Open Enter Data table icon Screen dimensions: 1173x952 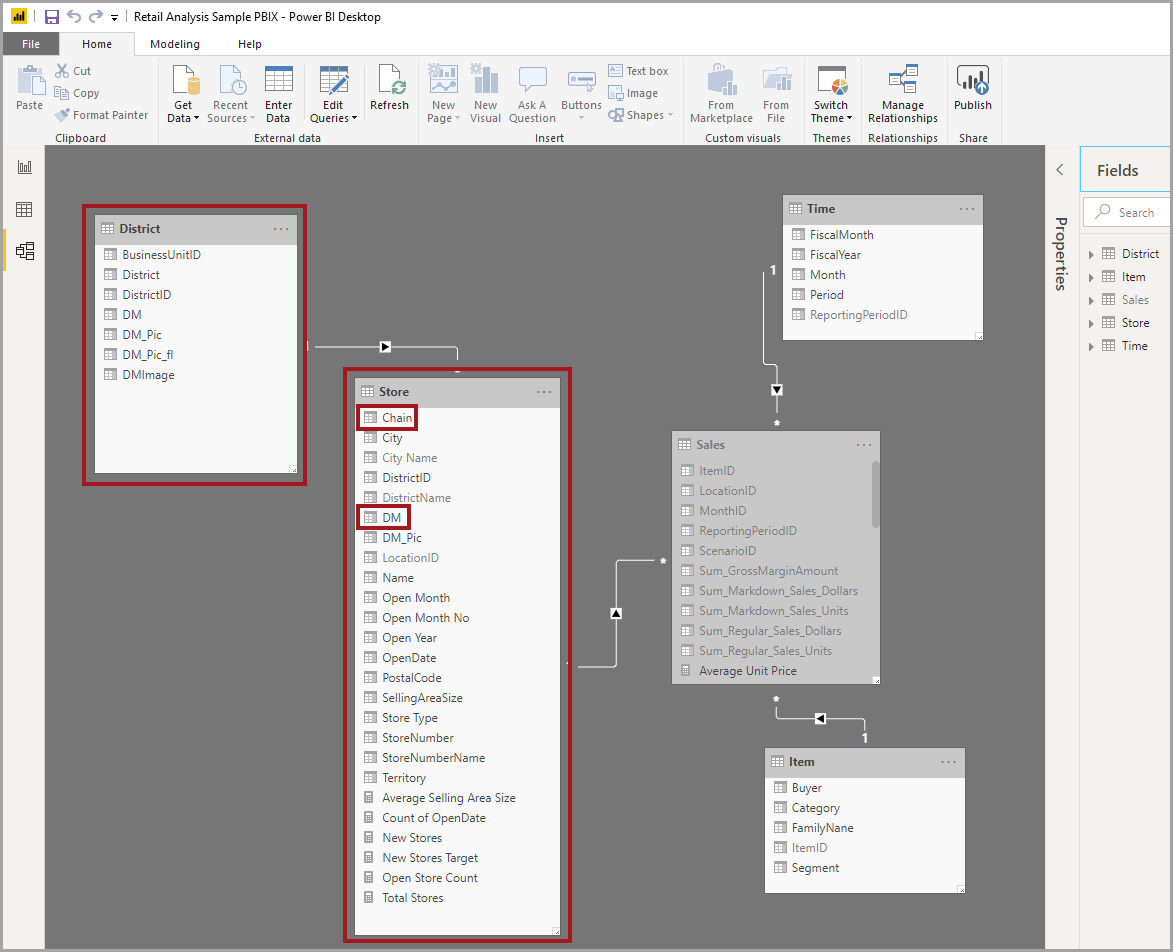coord(278,80)
